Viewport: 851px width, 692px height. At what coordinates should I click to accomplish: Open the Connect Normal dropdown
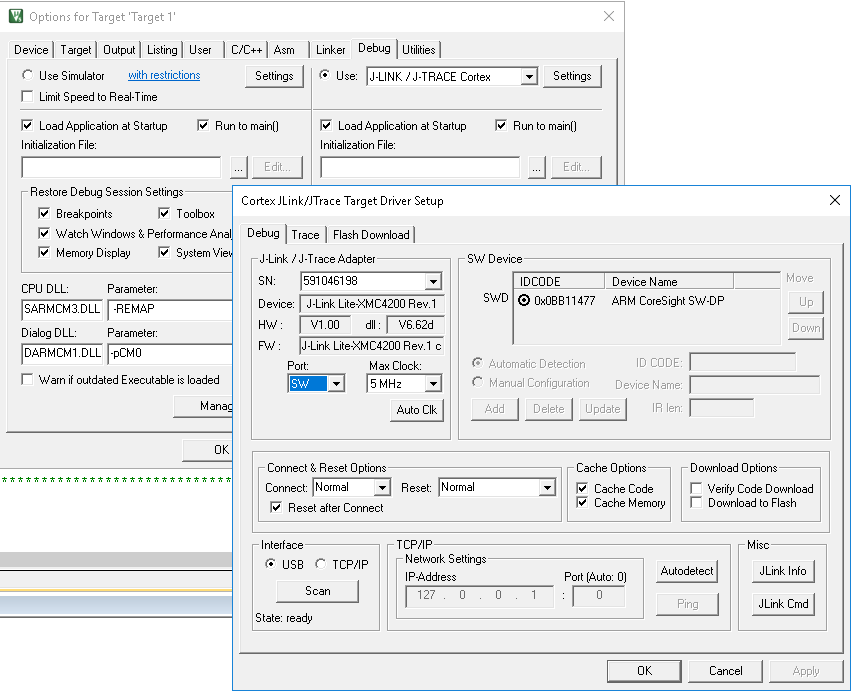coord(383,487)
